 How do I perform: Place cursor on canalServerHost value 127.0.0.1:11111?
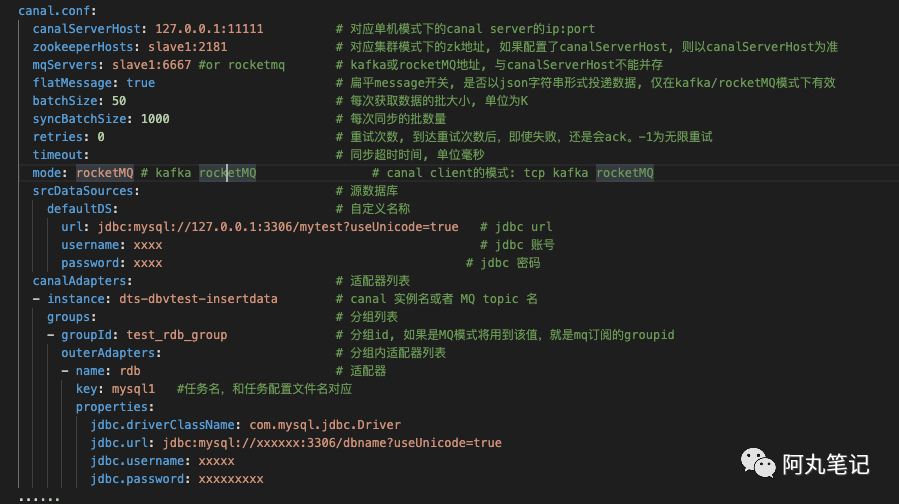[x=209, y=29]
